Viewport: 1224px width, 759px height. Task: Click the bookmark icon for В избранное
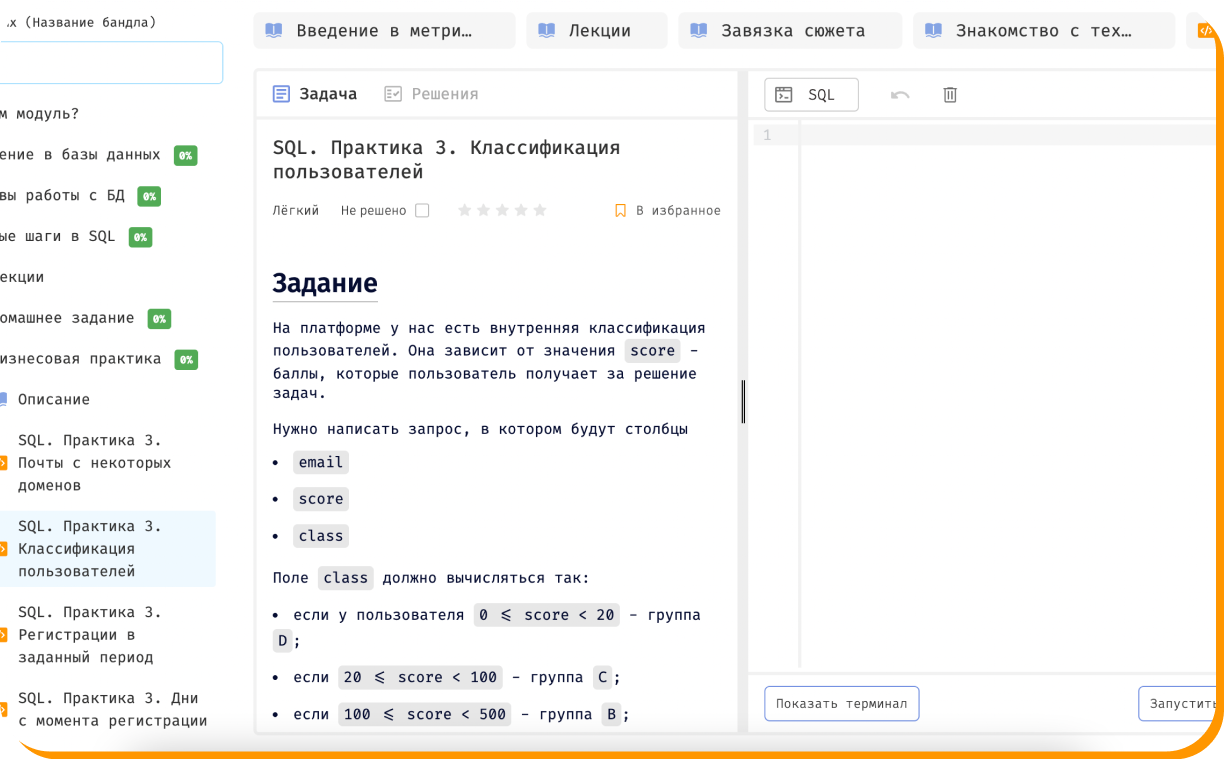click(x=620, y=211)
